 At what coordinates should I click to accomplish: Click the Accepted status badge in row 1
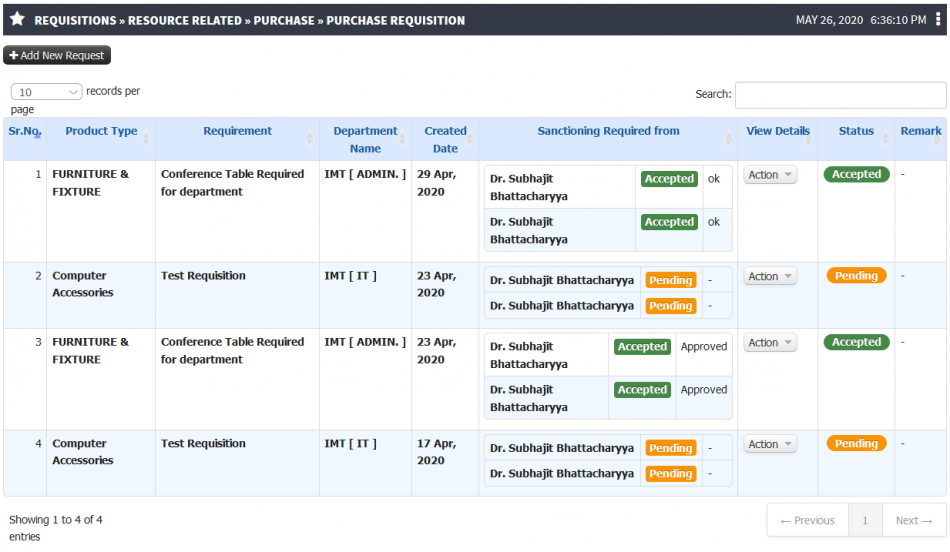pos(856,175)
